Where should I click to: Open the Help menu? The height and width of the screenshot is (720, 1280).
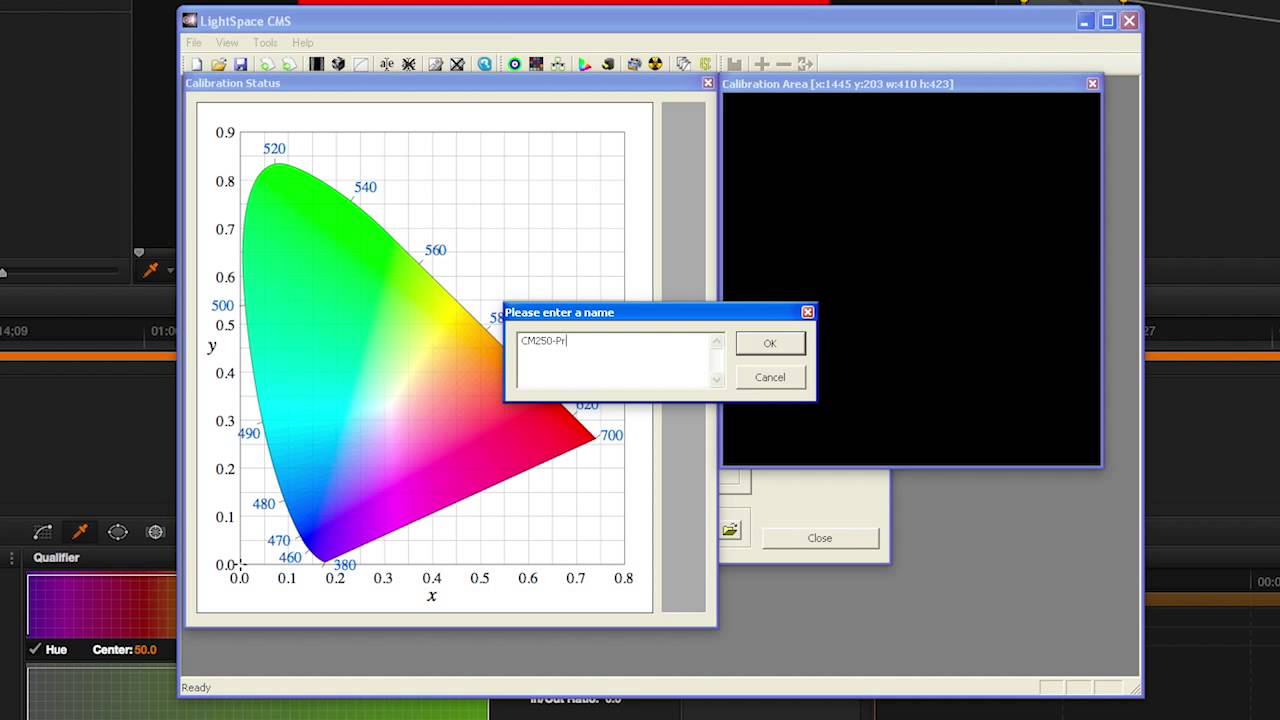[x=303, y=43]
